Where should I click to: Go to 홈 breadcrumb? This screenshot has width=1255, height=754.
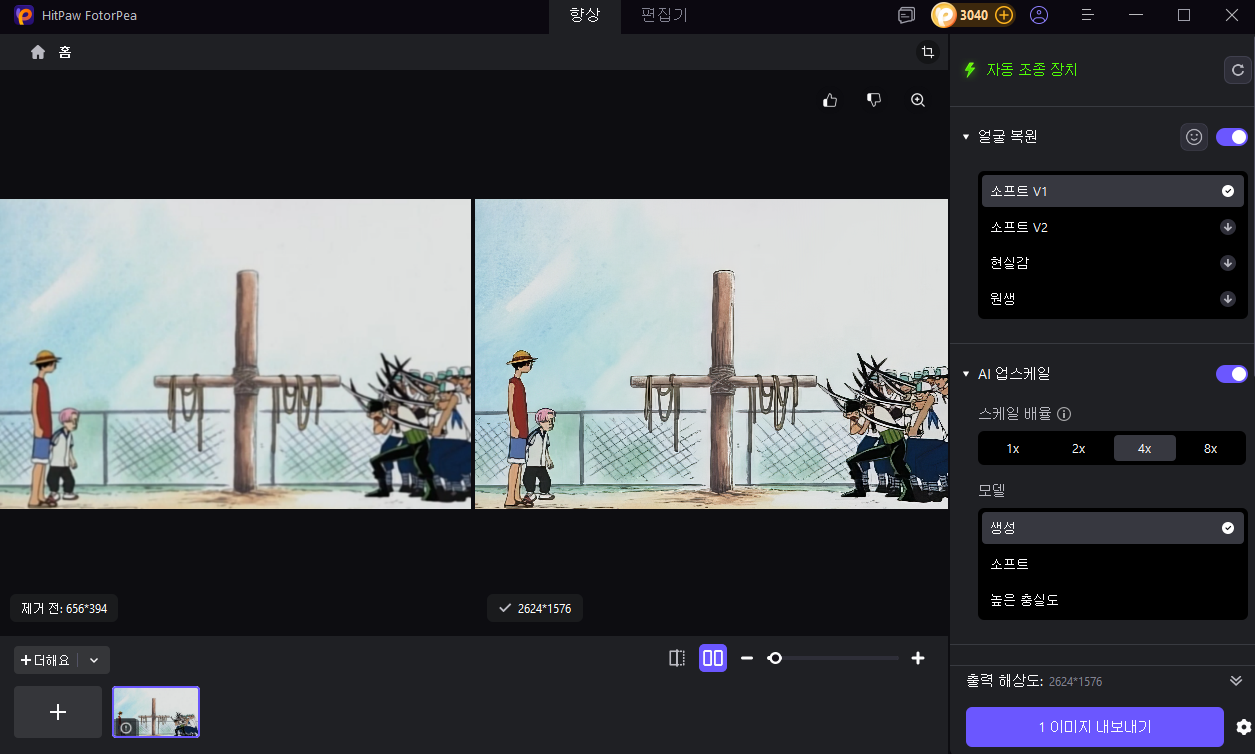(65, 52)
